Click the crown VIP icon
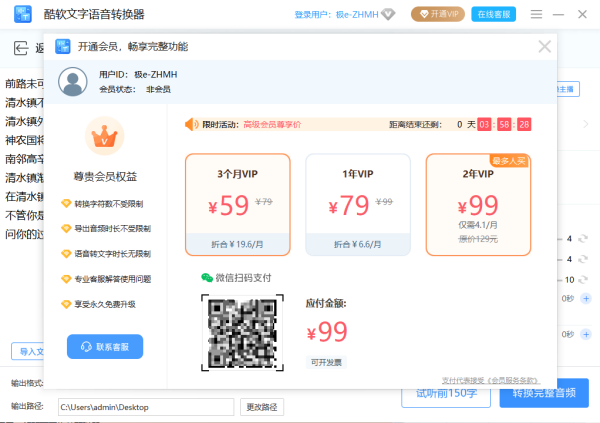The image size is (600, 423). 104,136
